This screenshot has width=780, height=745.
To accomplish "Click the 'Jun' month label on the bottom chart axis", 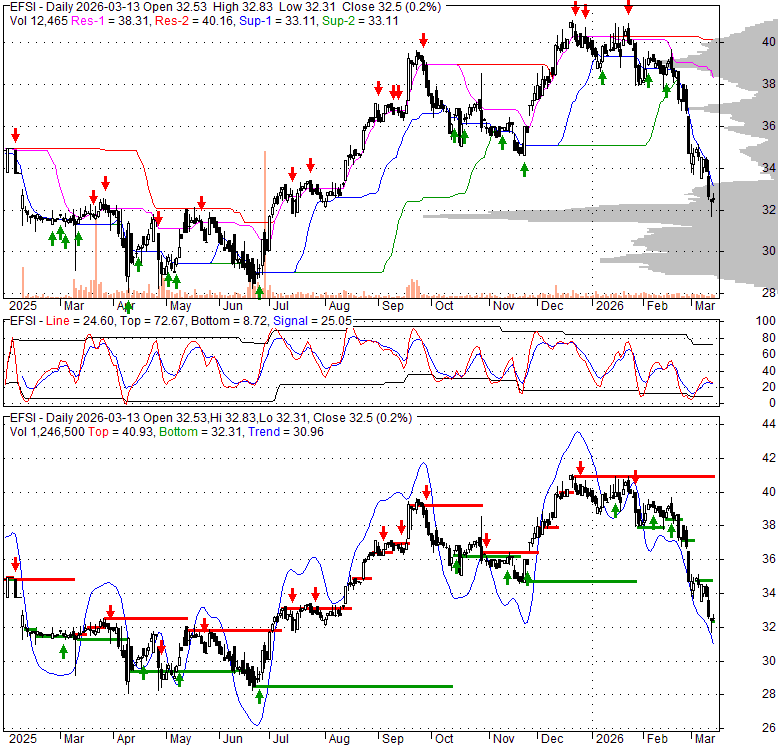I will (x=232, y=739).
